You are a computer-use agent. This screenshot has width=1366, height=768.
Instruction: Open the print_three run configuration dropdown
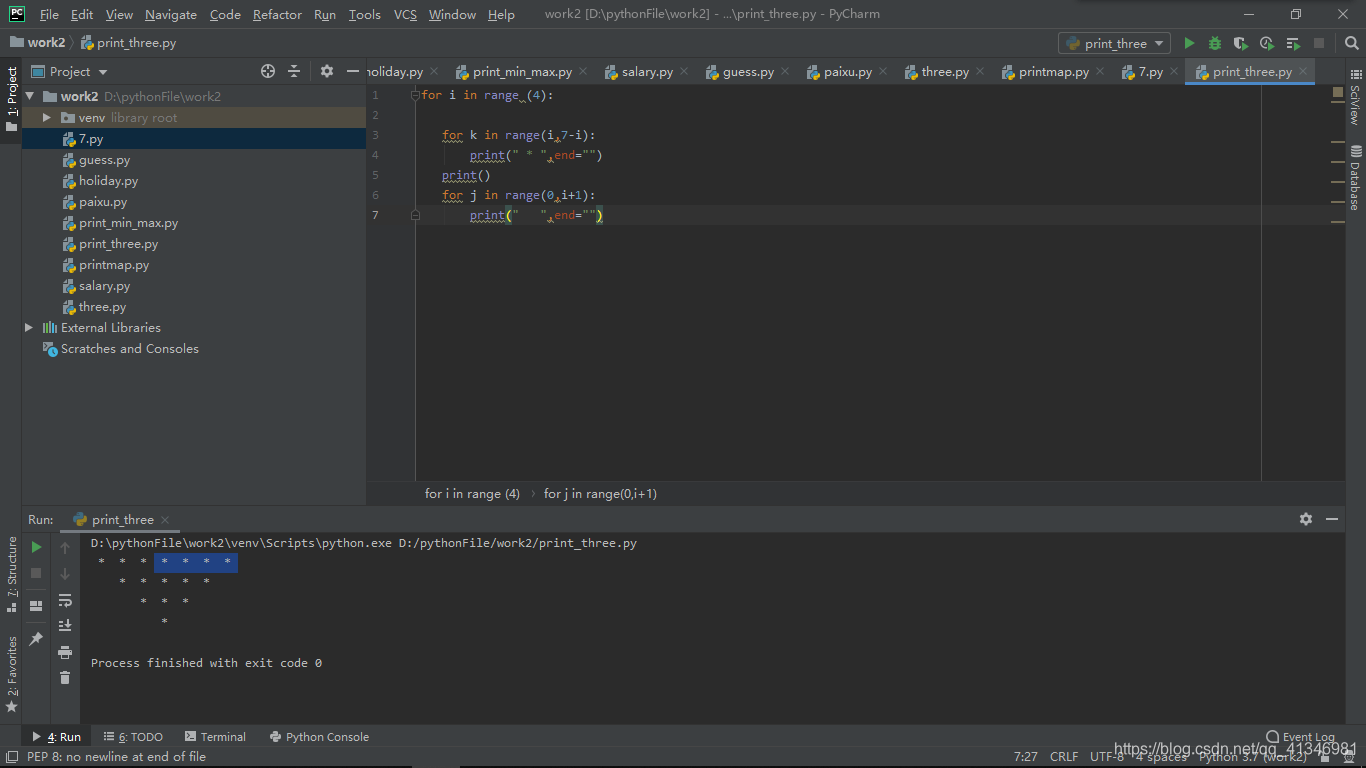coord(1114,43)
